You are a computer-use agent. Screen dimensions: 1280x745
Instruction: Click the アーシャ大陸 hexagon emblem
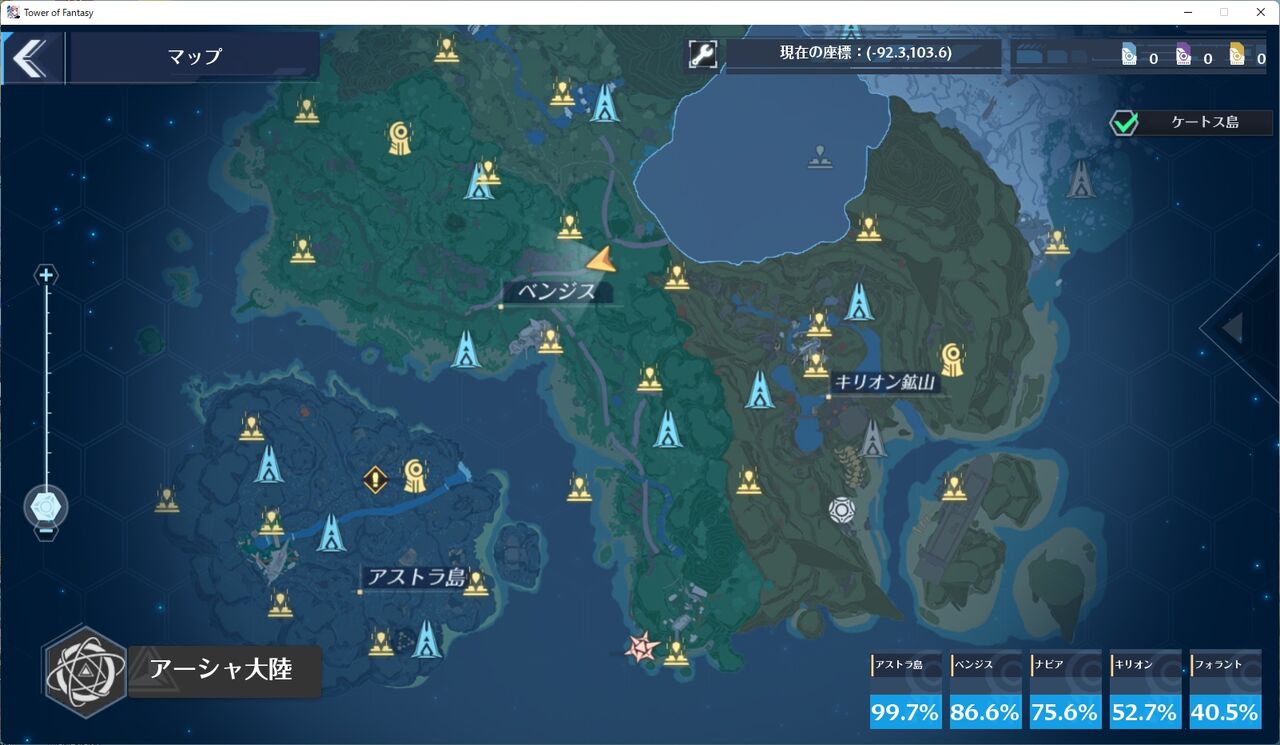pos(85,671)
